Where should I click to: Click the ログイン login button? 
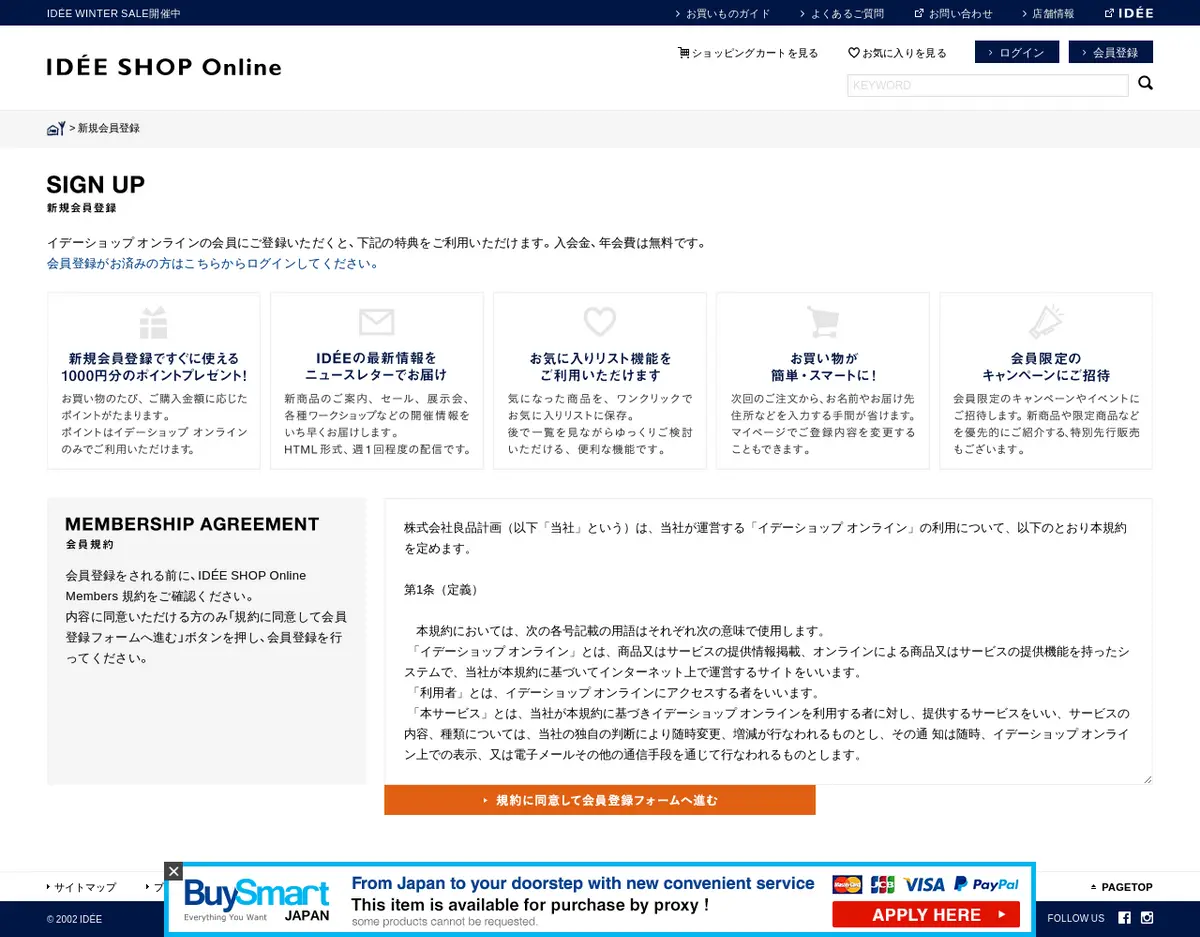point(1017,52)
